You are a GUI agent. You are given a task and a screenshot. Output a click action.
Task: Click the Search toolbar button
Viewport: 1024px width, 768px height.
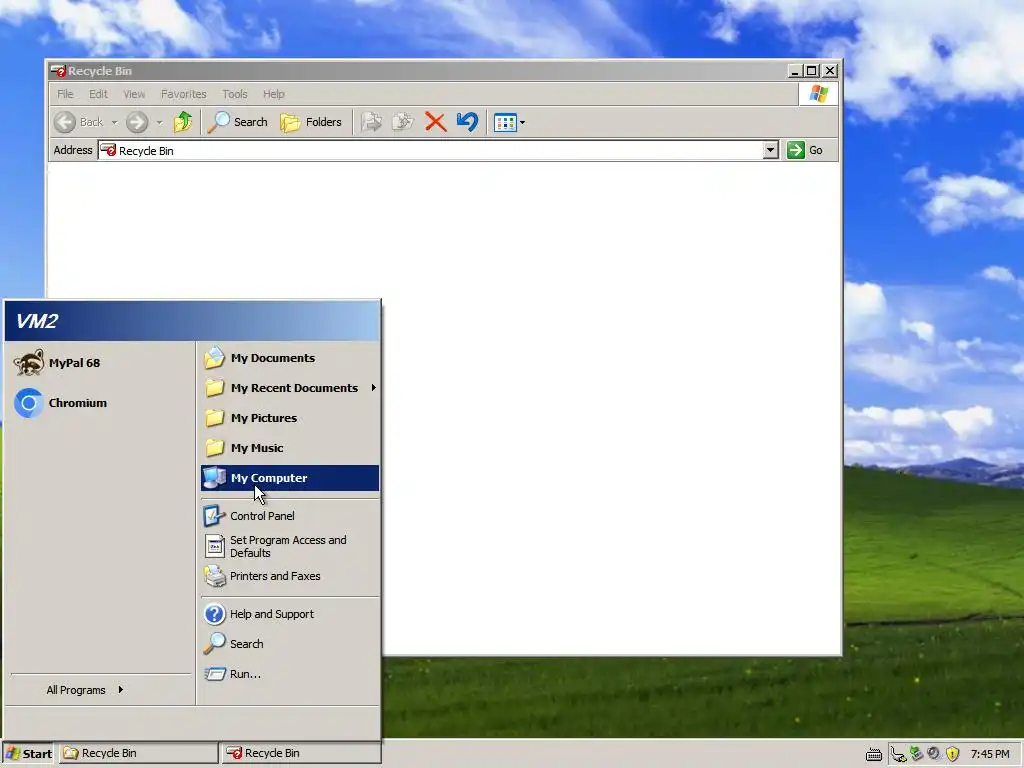(238, 122)
